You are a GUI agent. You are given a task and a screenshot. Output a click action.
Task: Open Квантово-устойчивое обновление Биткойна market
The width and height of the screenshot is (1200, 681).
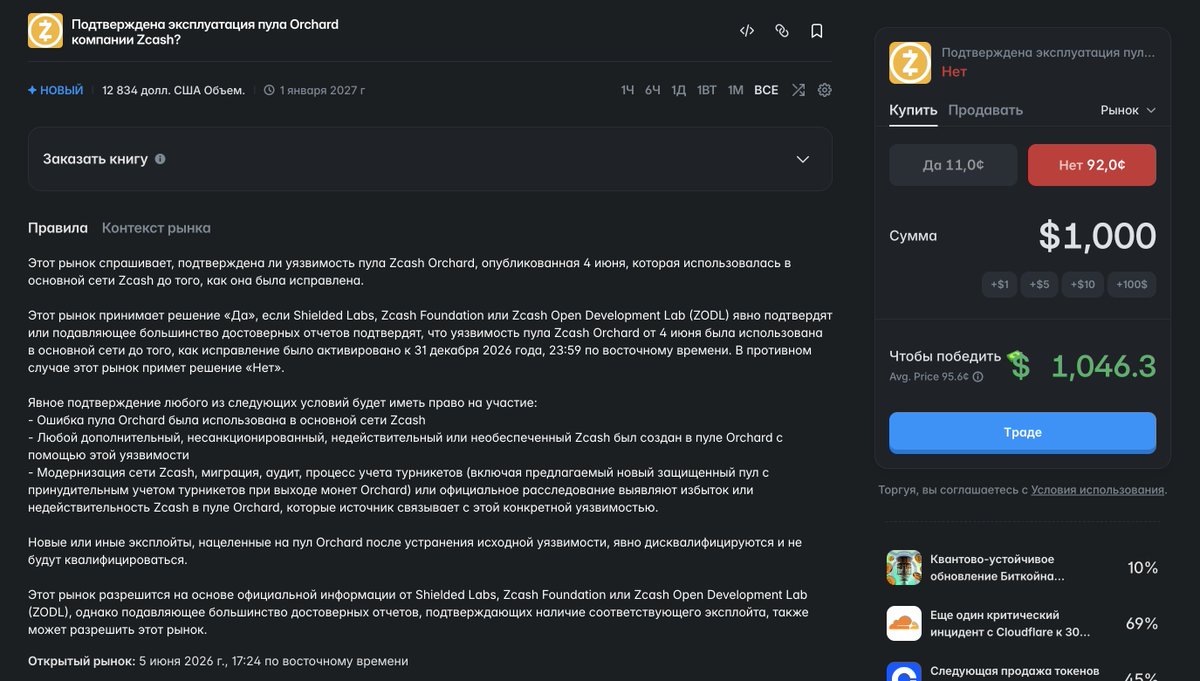coord(997,568)
